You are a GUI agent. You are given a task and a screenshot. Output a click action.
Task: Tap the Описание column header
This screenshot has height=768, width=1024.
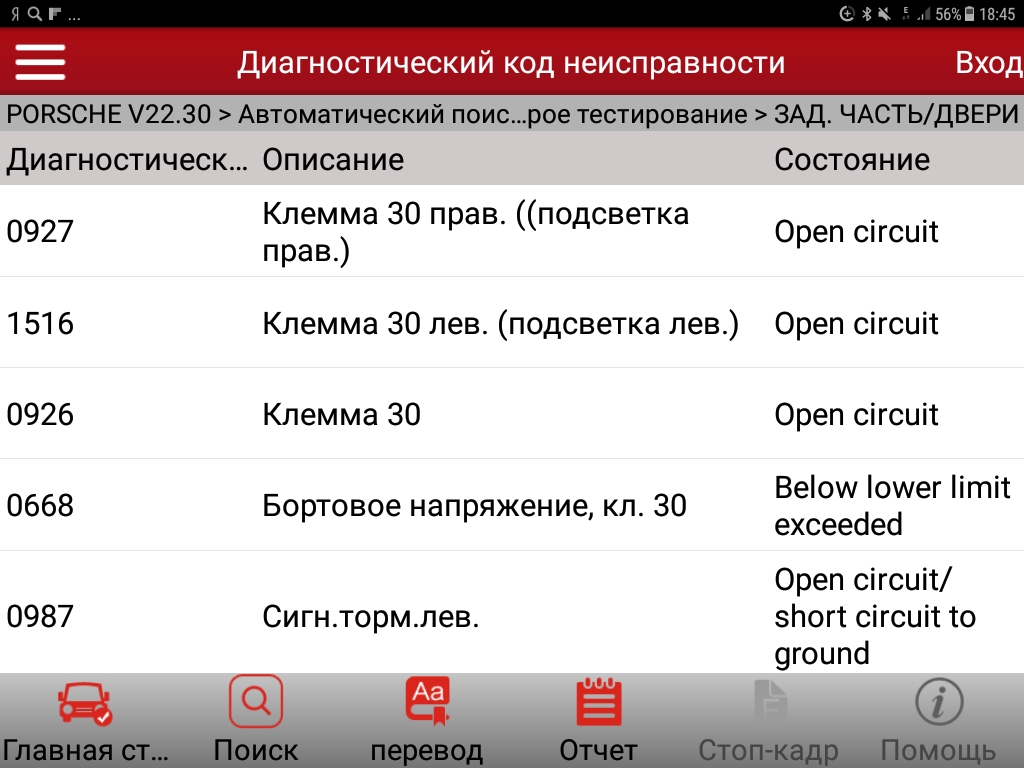click(333, 160)
